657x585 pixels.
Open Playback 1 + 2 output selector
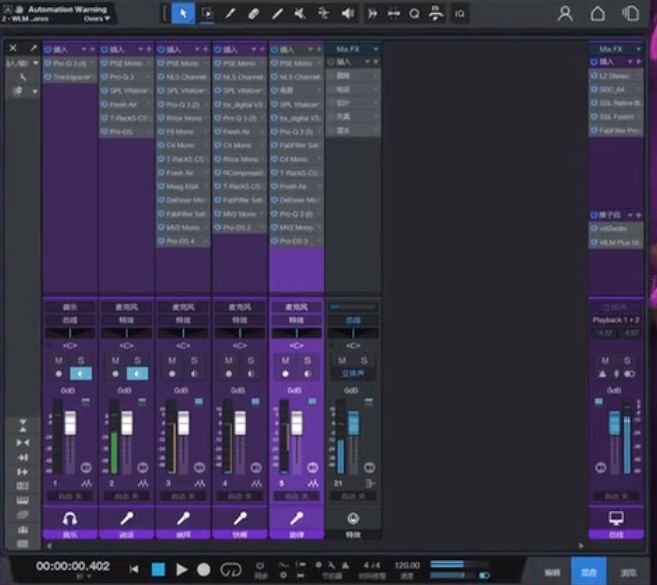tap(616, 320)
